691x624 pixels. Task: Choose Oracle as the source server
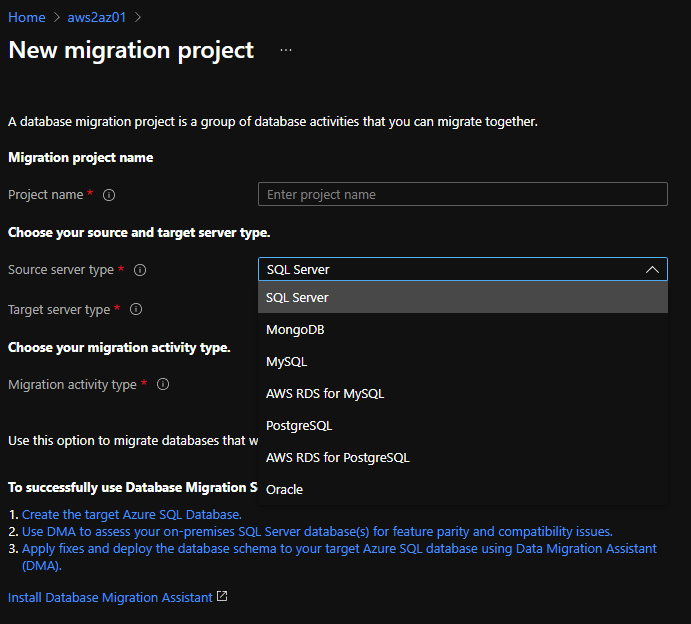click(x=284, y=490)
